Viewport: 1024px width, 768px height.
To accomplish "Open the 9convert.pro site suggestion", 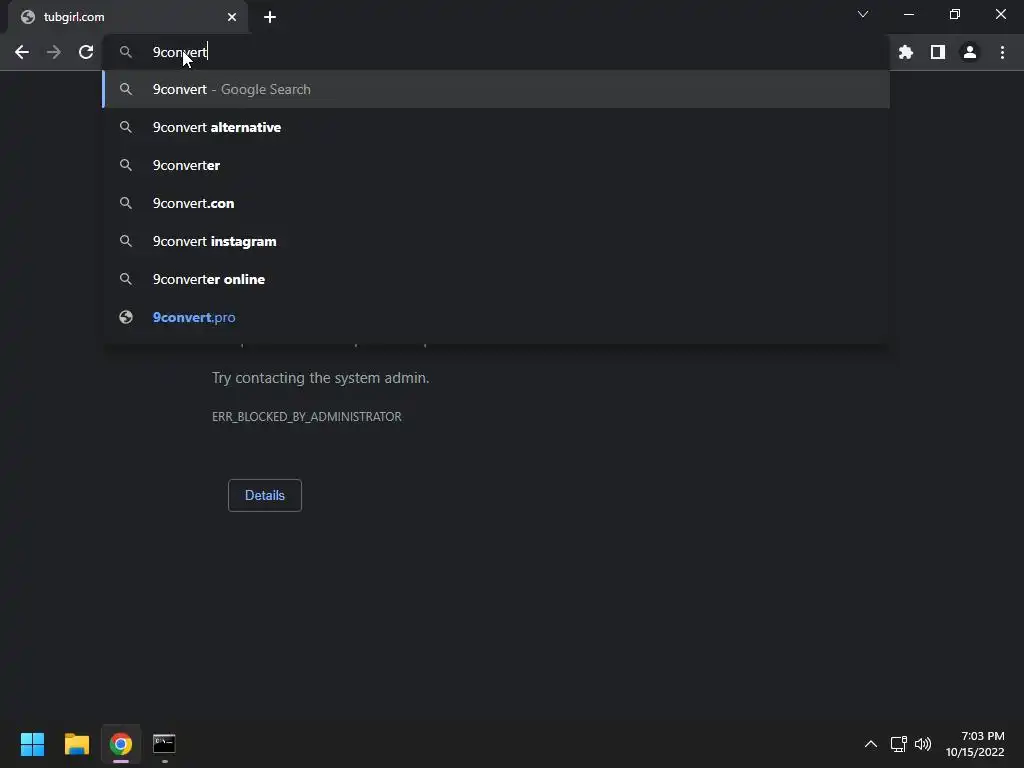I will [496, 317].
